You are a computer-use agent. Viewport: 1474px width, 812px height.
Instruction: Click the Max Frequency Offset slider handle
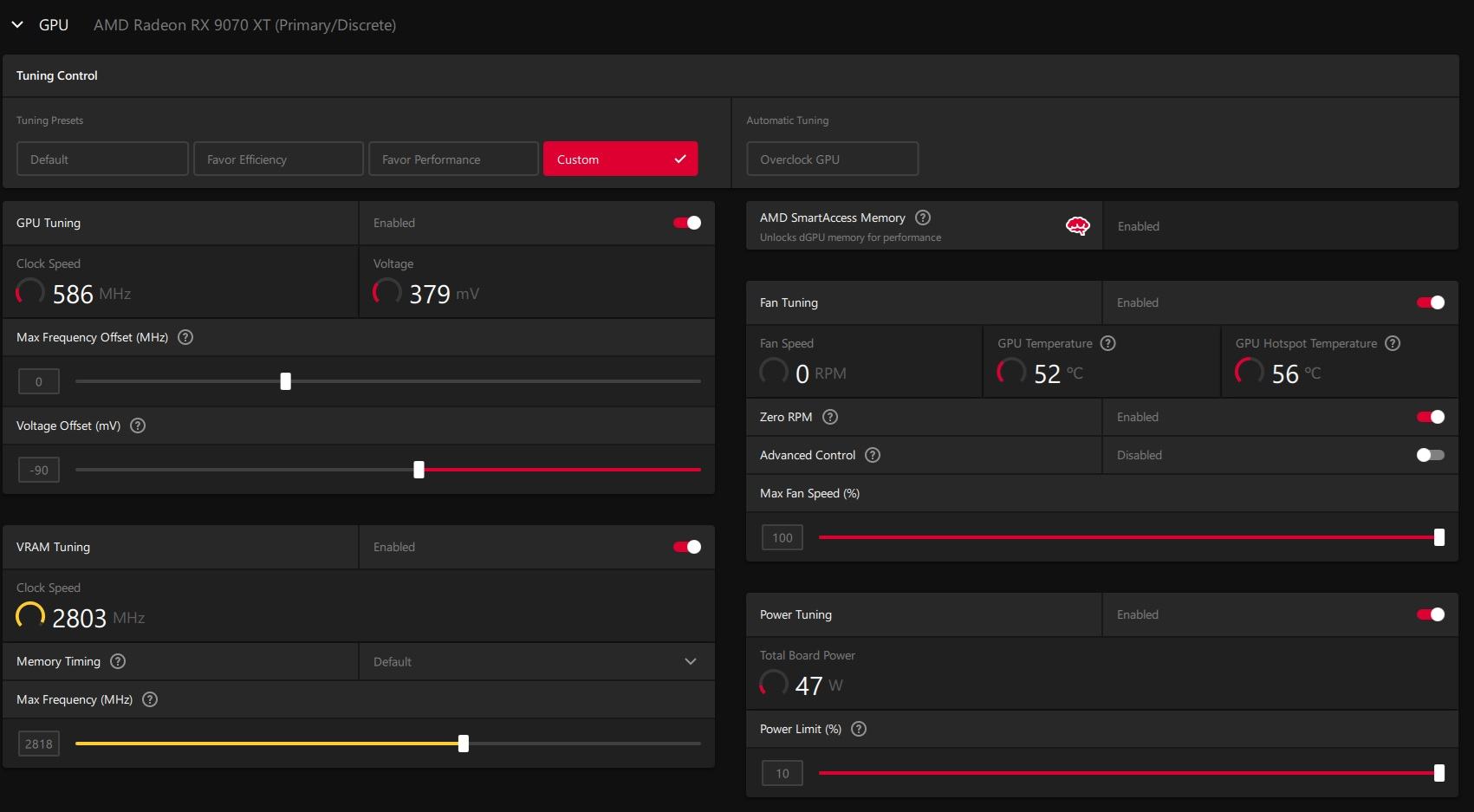(x=286, y=381)
